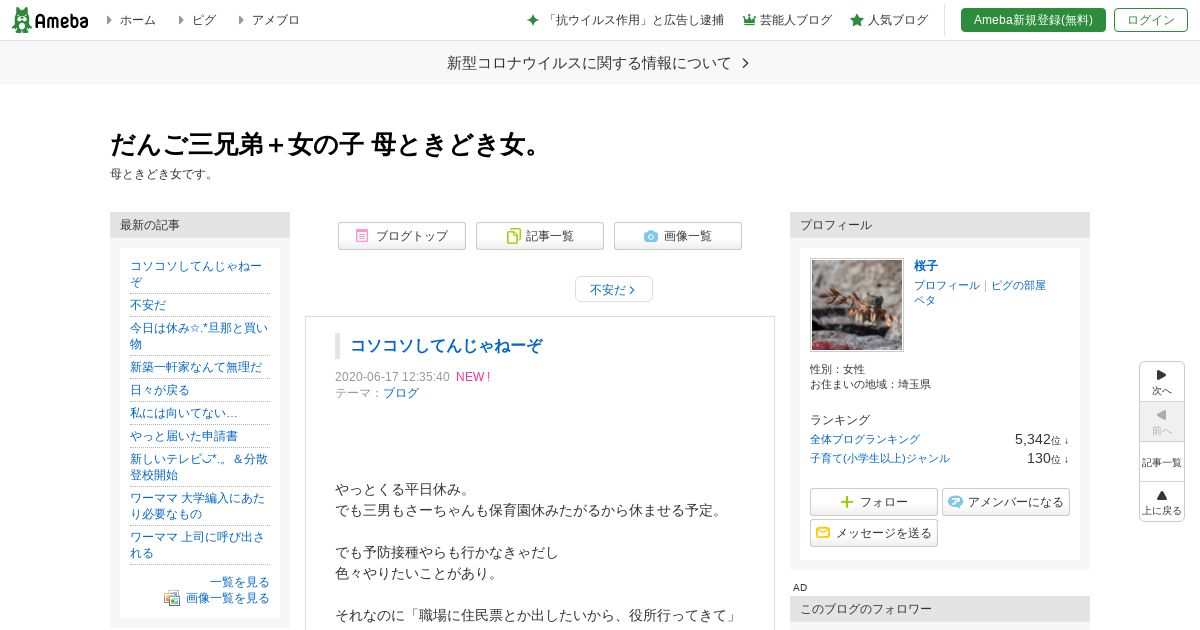Click arrow icon before アメブロ
Screen dimensions: 1200x630
pyautogui.click(x=241, y=20)
